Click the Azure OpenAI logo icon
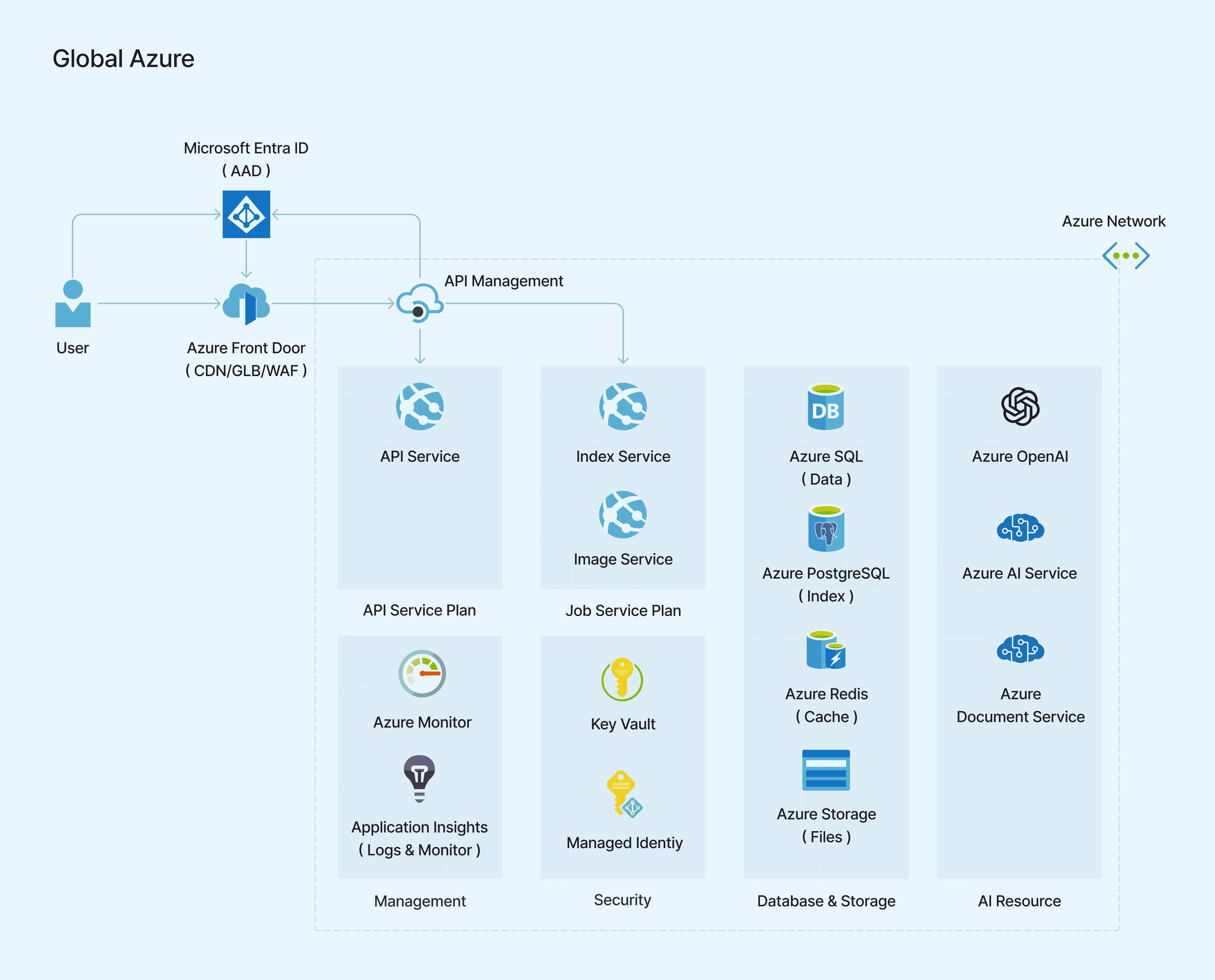 1020,407
